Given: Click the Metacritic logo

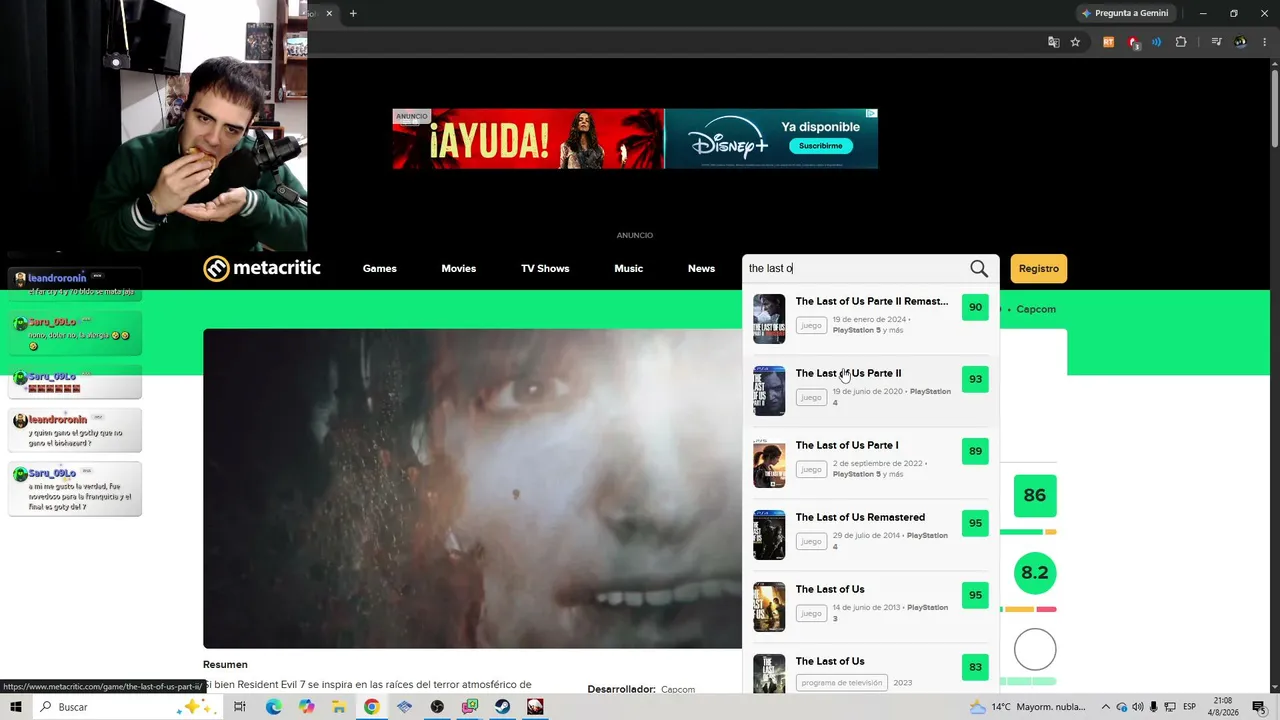Looking at the screenshot, I should click(262, 268).
